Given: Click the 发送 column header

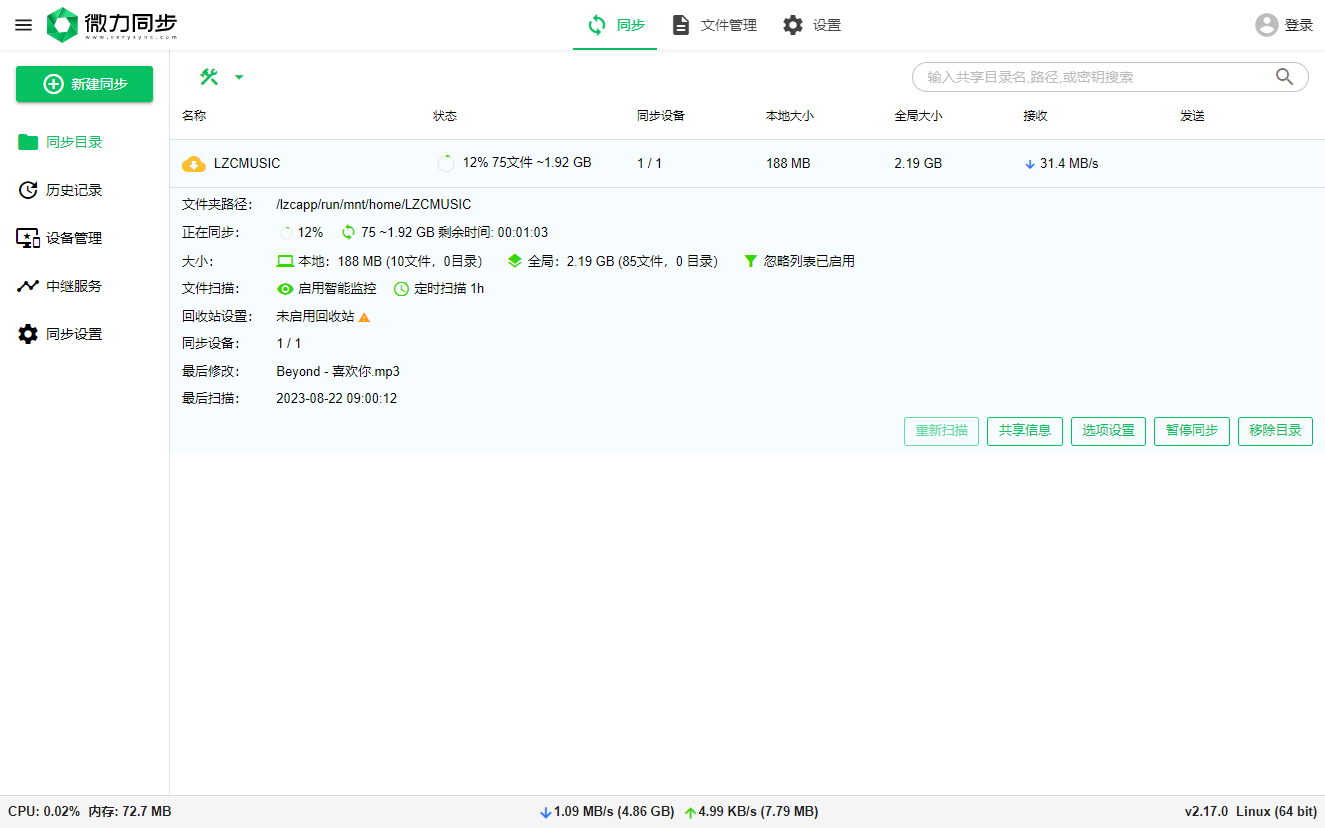Looking at the screenshot, I should (x=1192, y=116).
